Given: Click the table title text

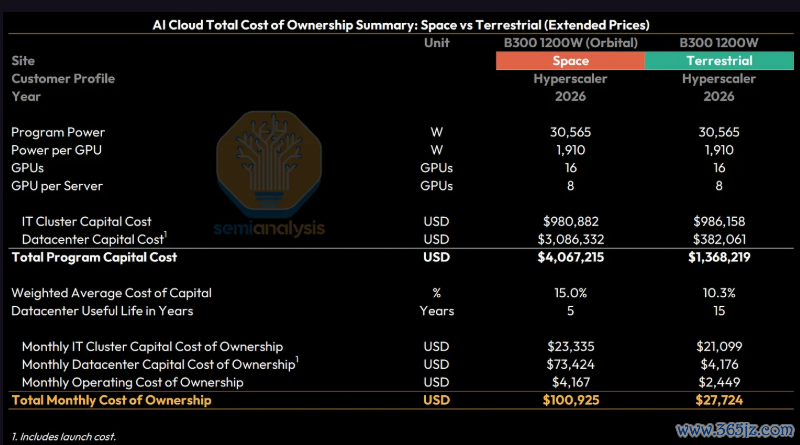Looking at the screenshot, I should (401, 25).
